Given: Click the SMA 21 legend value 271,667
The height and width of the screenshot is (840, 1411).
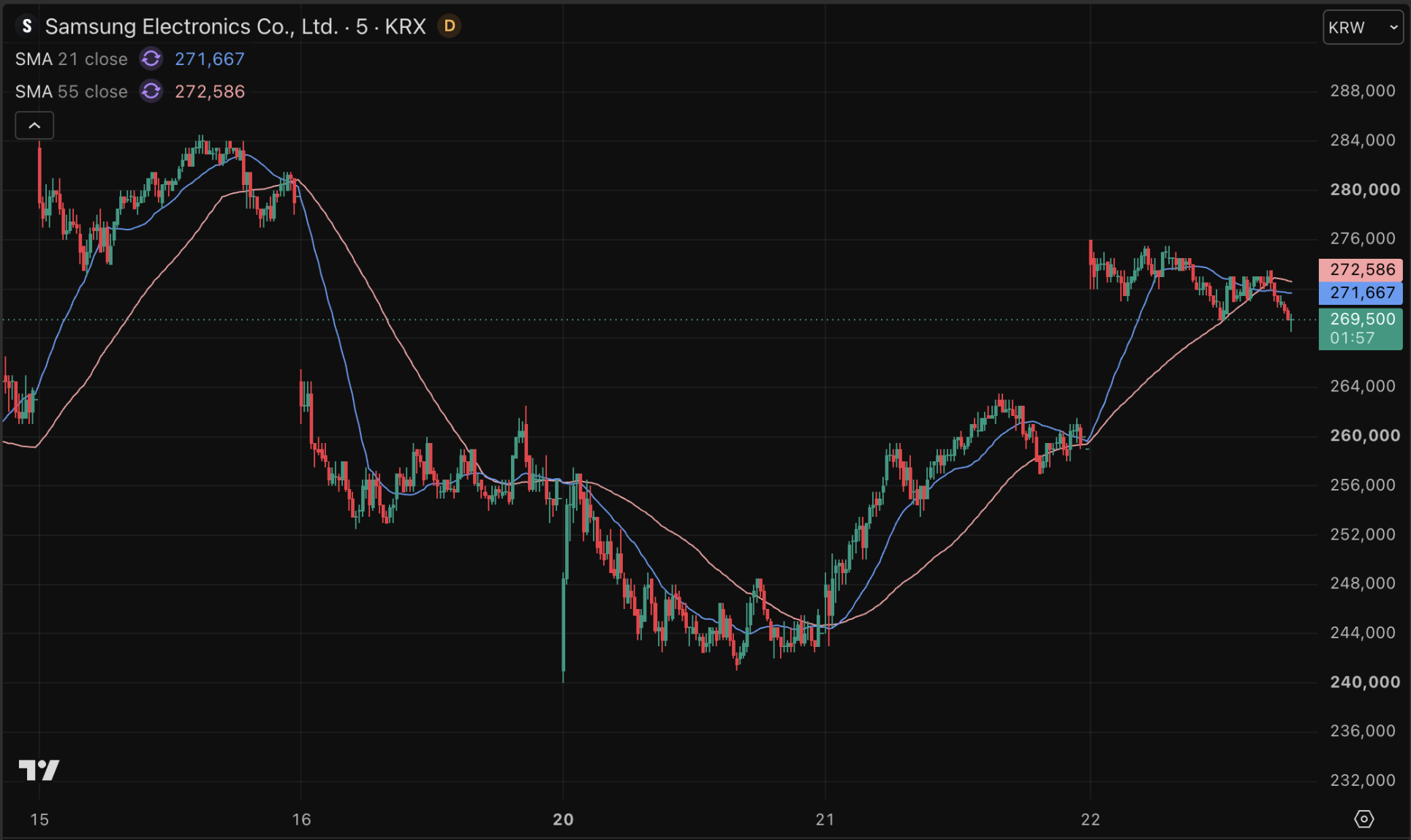Looking at the screenshot, I should [210, 58].
